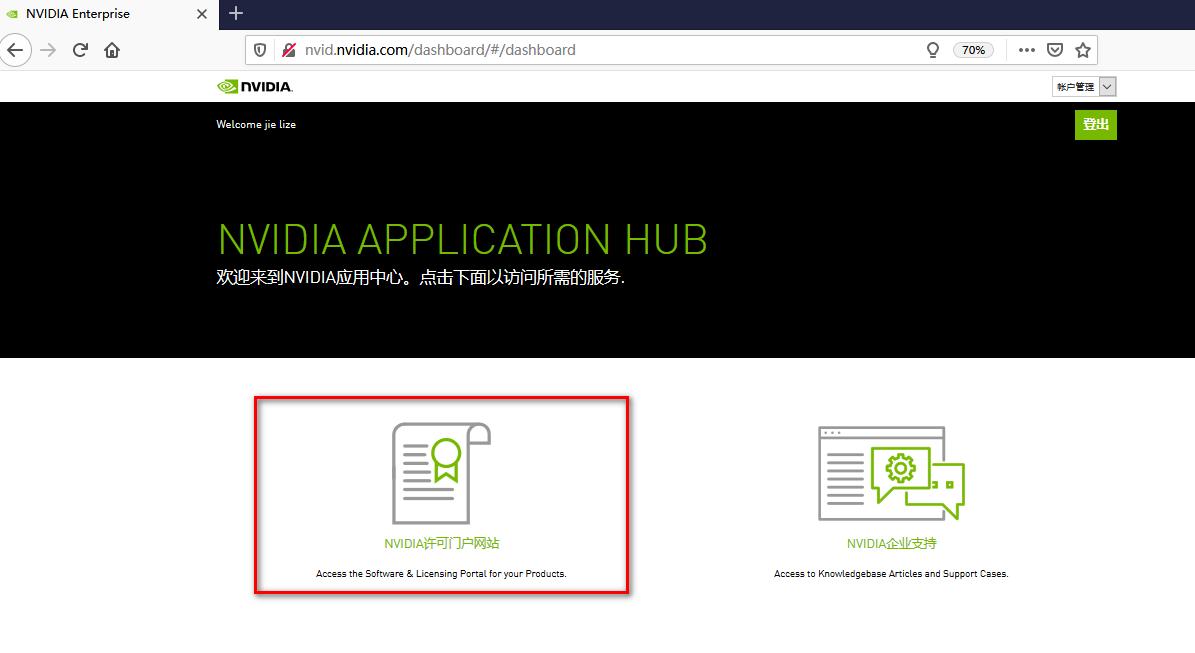Open the NVIDIA许可门户网站 link
This screenshot has width=1195, height=653.
441,544
